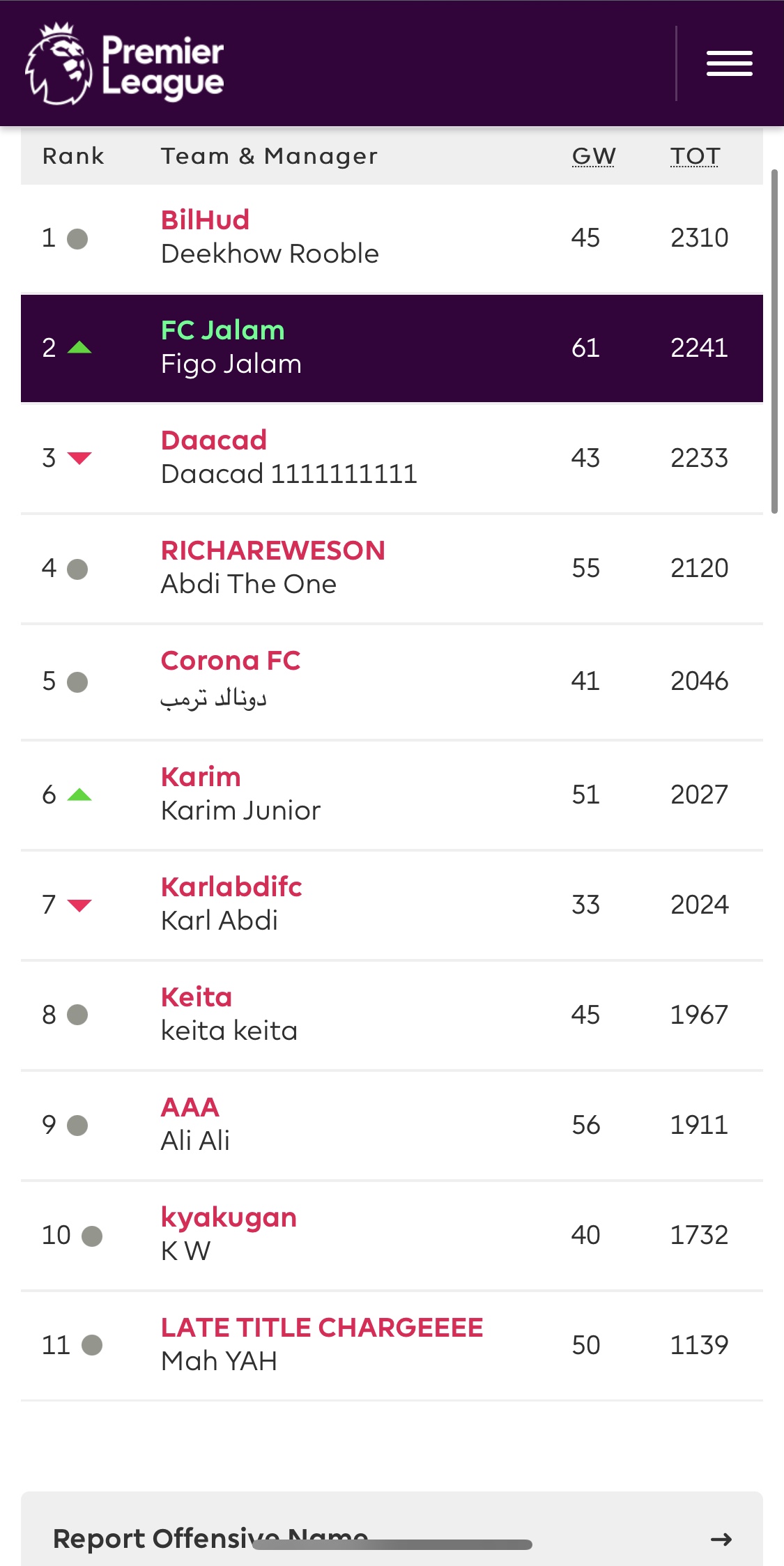Open the BilHud team link

(205, 220)
